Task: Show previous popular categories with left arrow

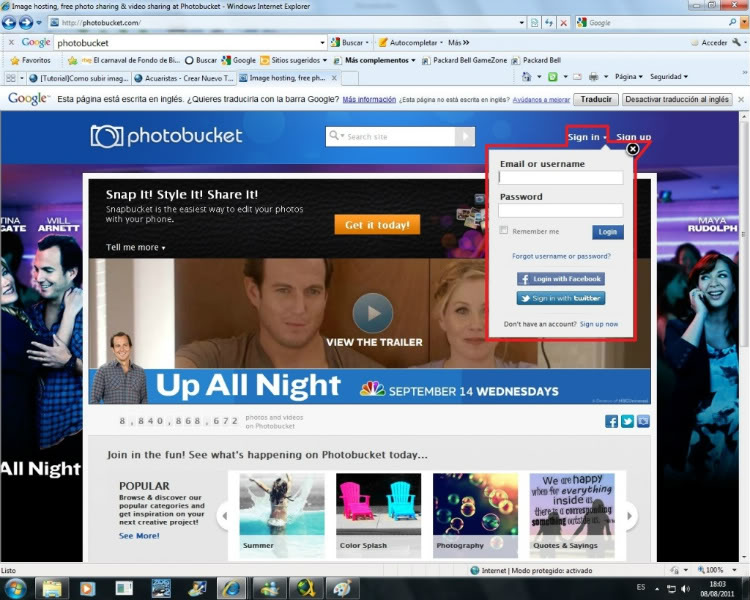Action: coord(224,516)
